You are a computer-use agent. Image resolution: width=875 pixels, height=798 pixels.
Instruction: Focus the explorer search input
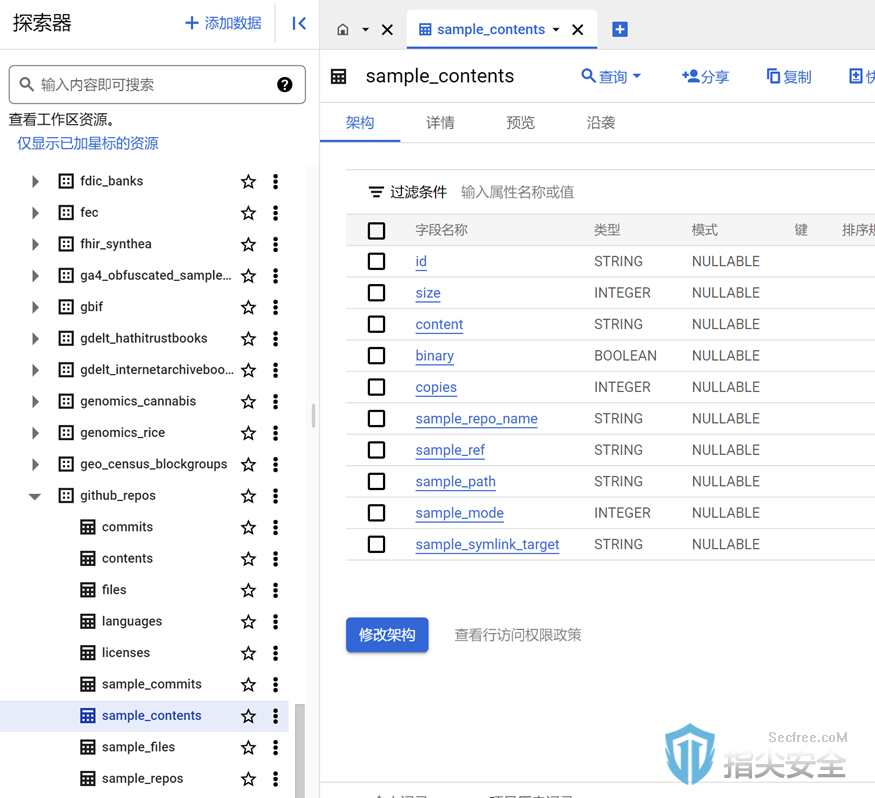pyautogui.click(x=157, y=84)
